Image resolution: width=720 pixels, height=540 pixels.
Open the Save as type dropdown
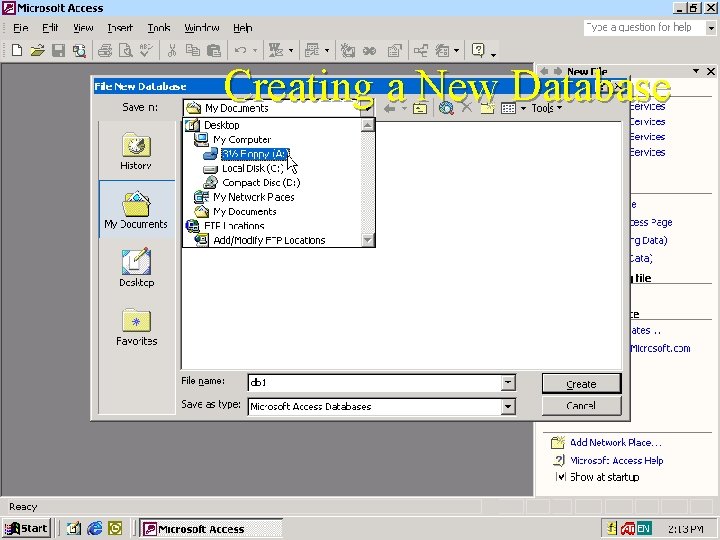[508, 406]
